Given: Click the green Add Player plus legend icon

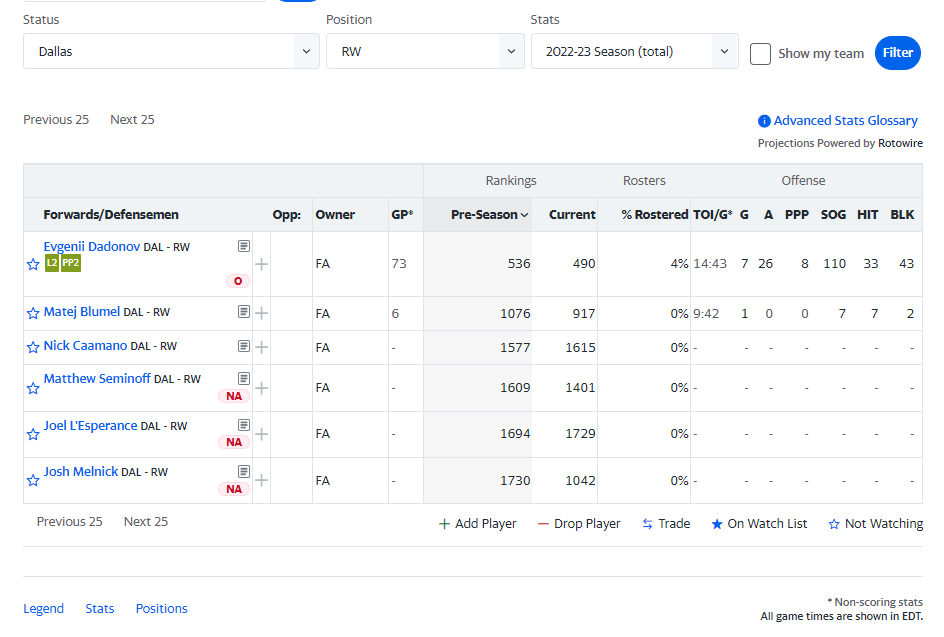Looking at the screenshot, I should pyautogui.click(x=444, y=524).
